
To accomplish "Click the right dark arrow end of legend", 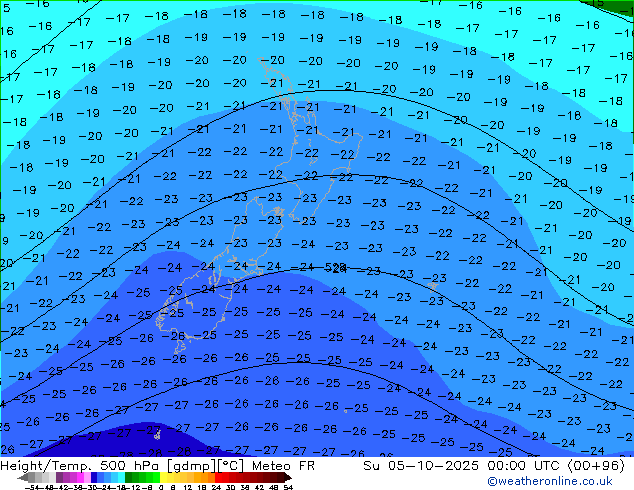I will 288,477.
